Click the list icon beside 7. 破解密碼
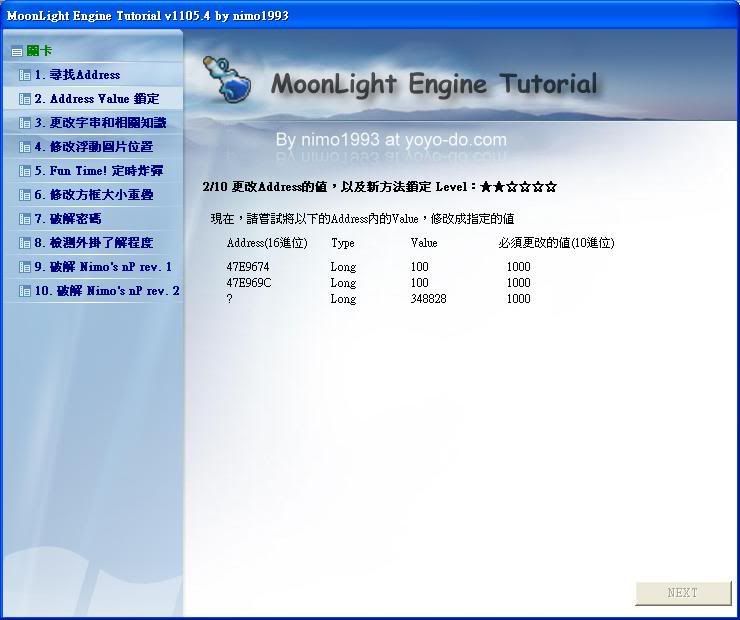 click(x=25, y=219)
